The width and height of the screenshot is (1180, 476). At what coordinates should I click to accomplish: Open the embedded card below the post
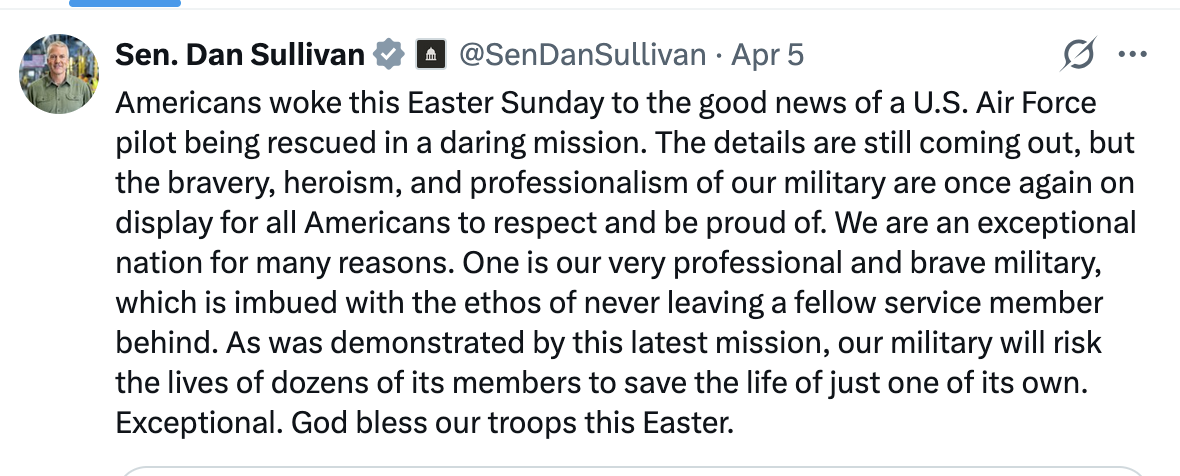[632, 471]
